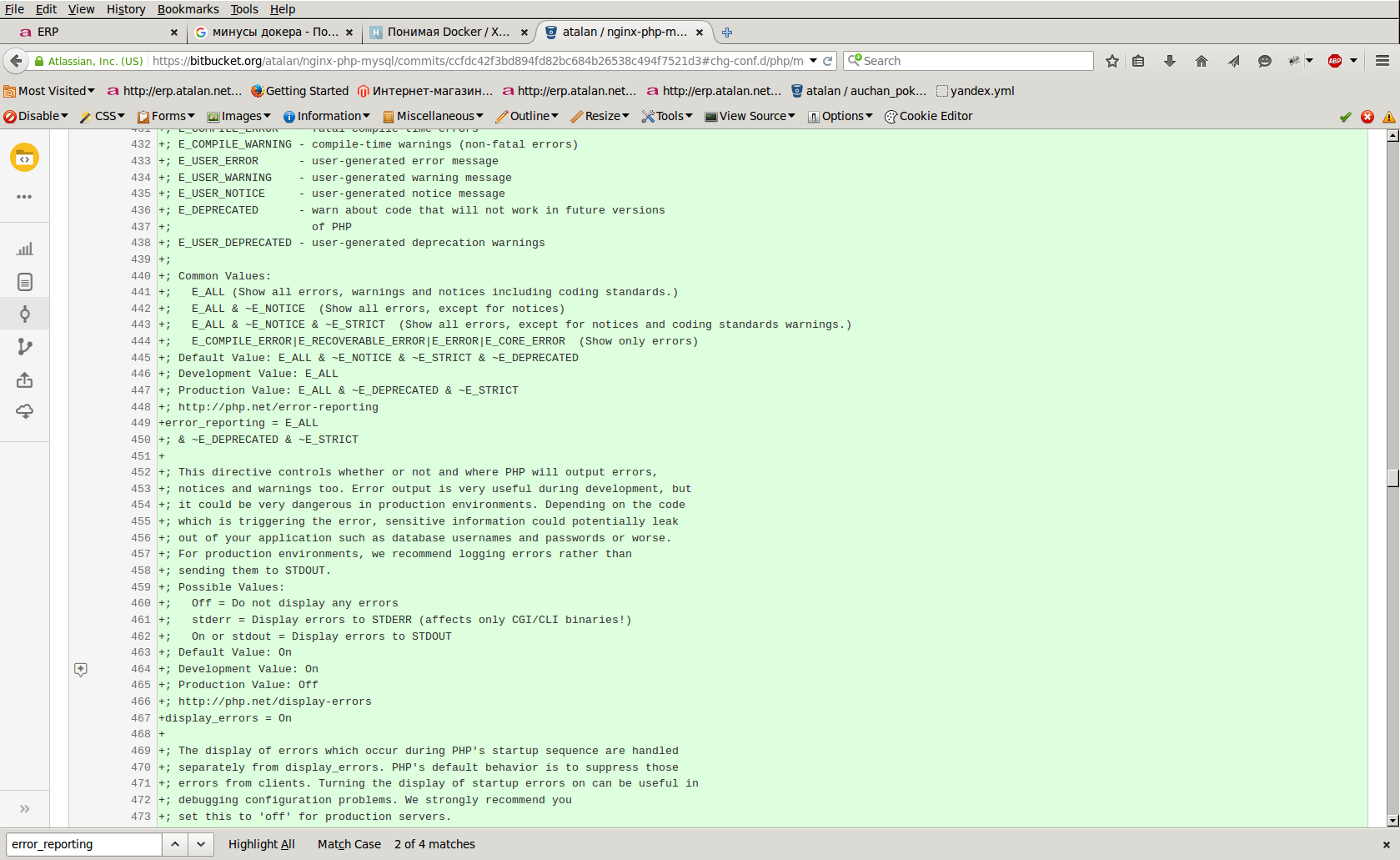Click the browser Search box
1400x860 pixels.
coord(968,61)
